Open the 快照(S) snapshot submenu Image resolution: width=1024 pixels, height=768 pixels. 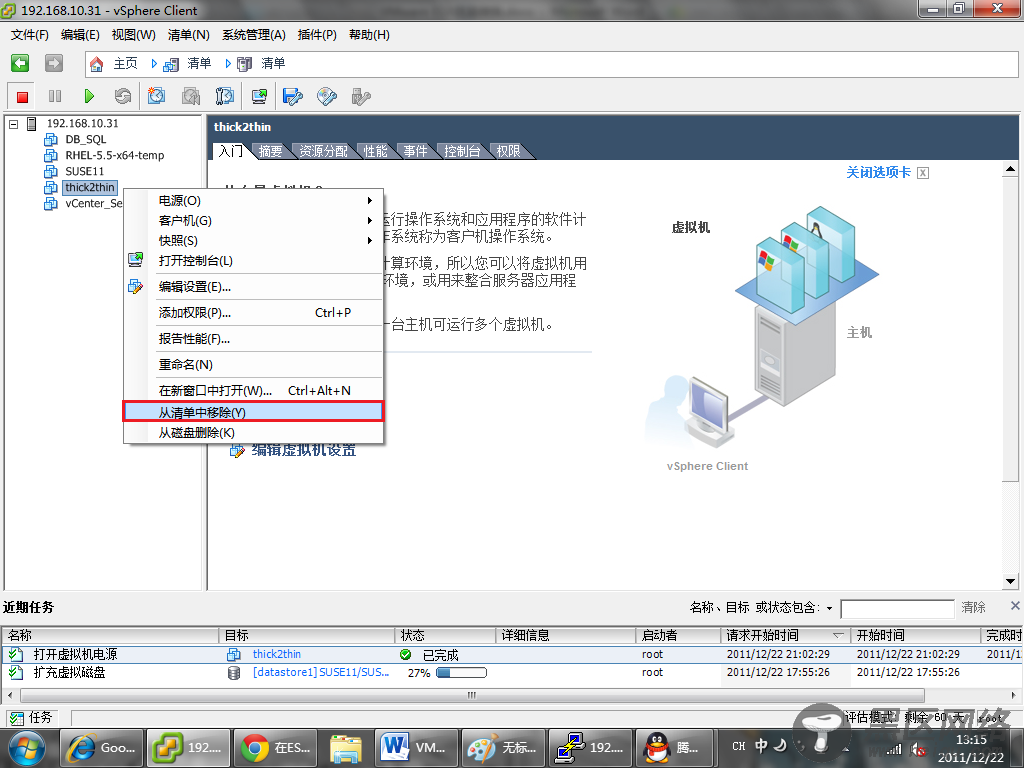tap(253, 240)
